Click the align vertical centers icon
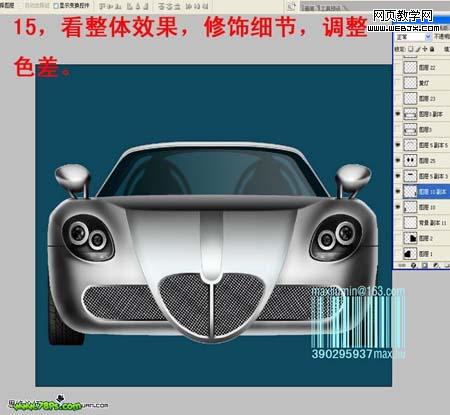The height and width of the screenshot is (415, 450). [110, 7]
